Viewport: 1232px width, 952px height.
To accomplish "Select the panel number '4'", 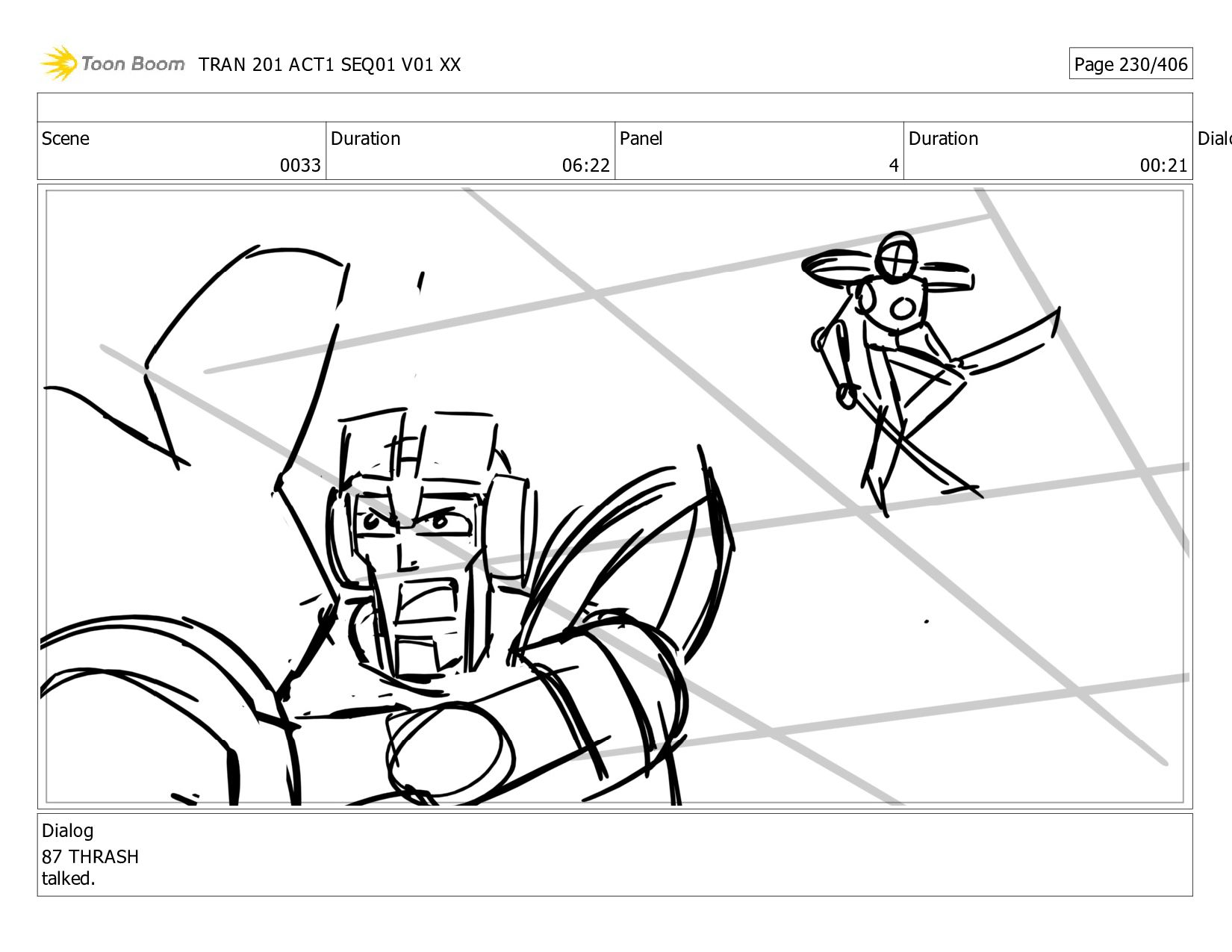I will [894, 166].
